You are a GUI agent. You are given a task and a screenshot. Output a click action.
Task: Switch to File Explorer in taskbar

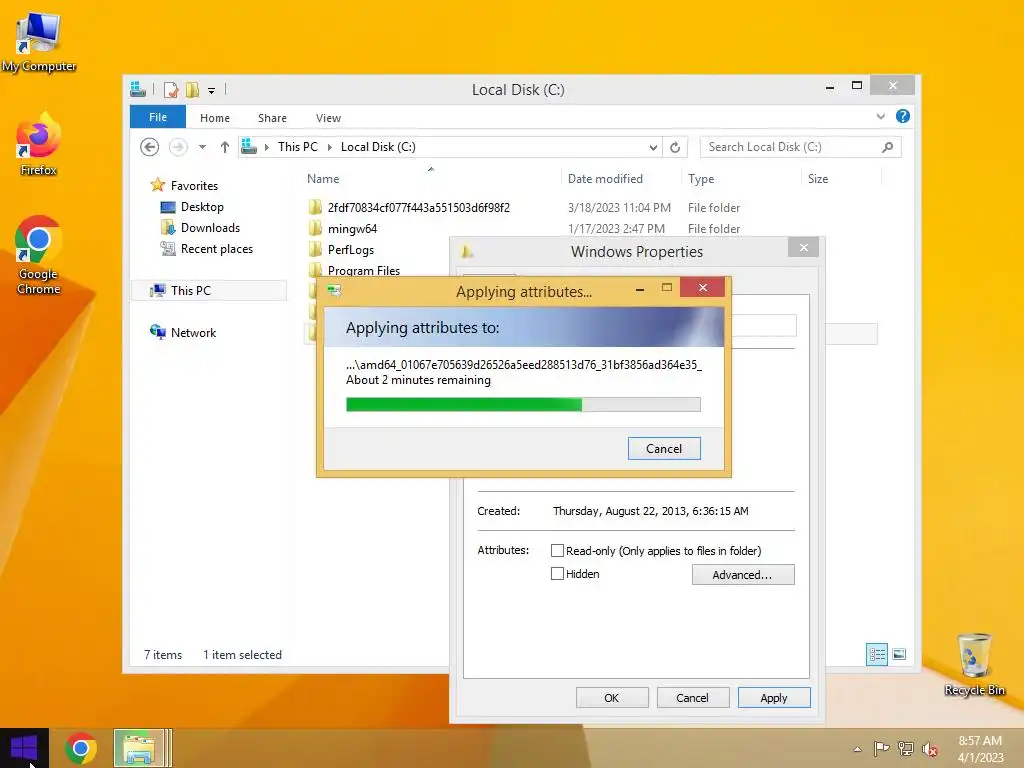139,748
